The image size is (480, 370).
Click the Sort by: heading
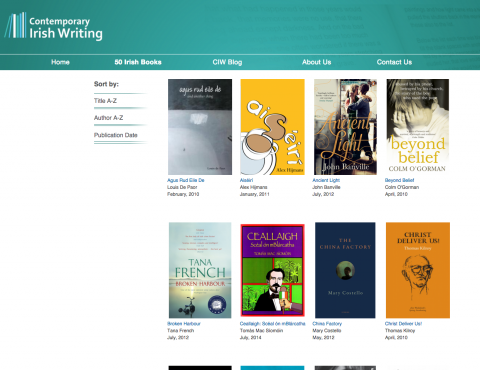click(106, 84)
